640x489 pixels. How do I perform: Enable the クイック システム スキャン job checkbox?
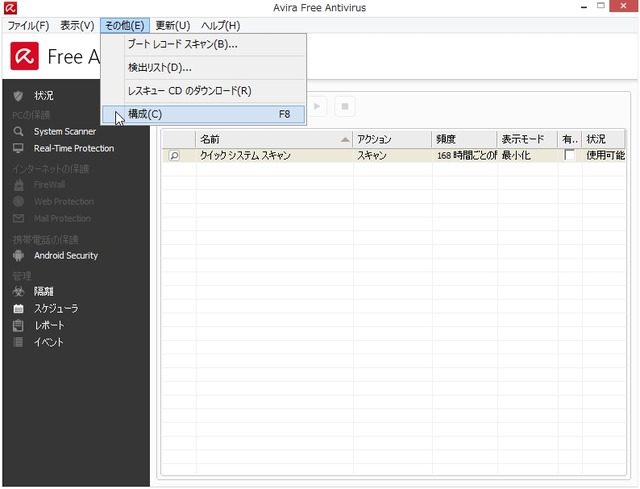tap(569, 155)
